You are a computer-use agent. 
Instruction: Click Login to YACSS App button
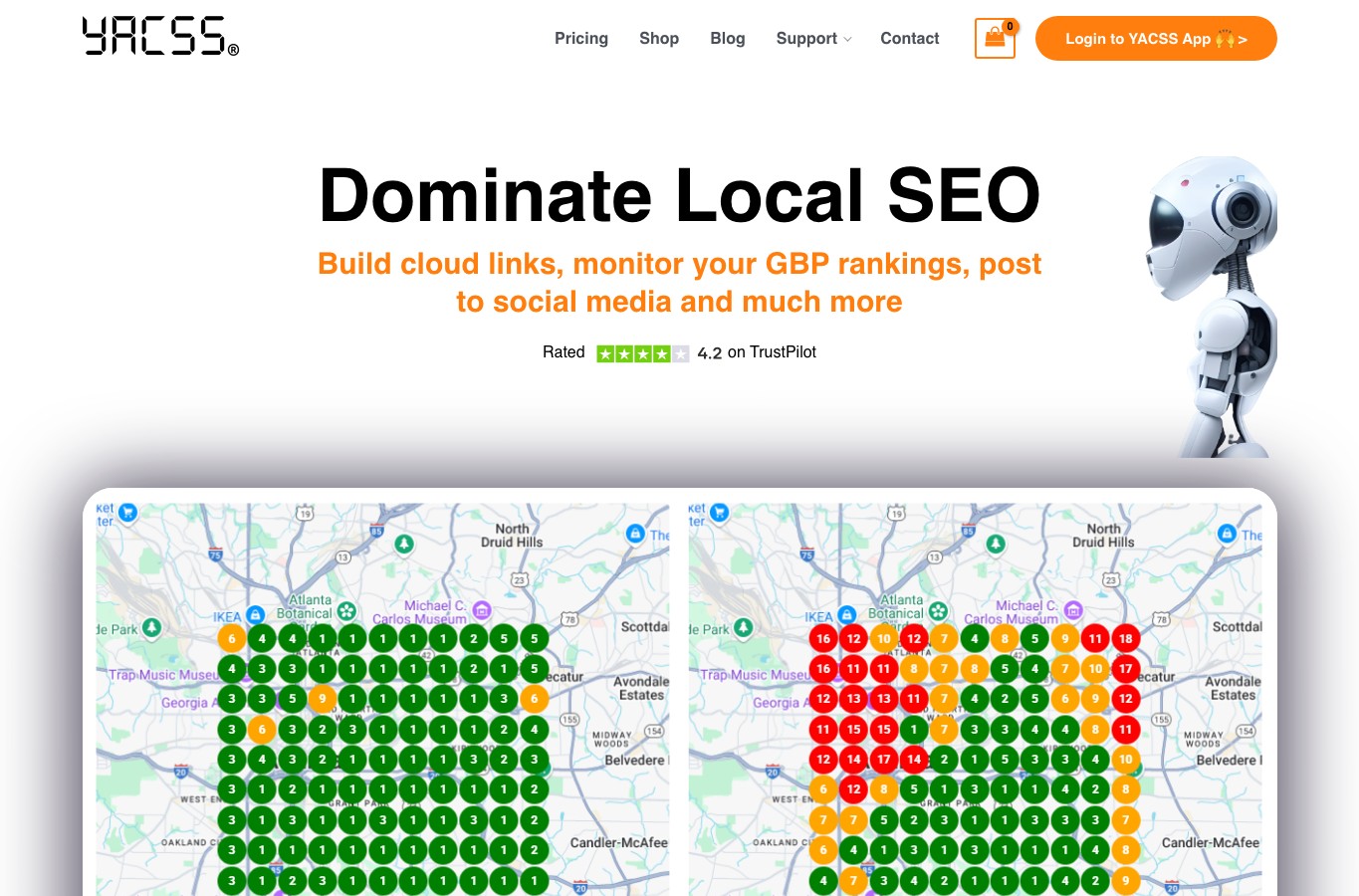[x=1156, y=39]
